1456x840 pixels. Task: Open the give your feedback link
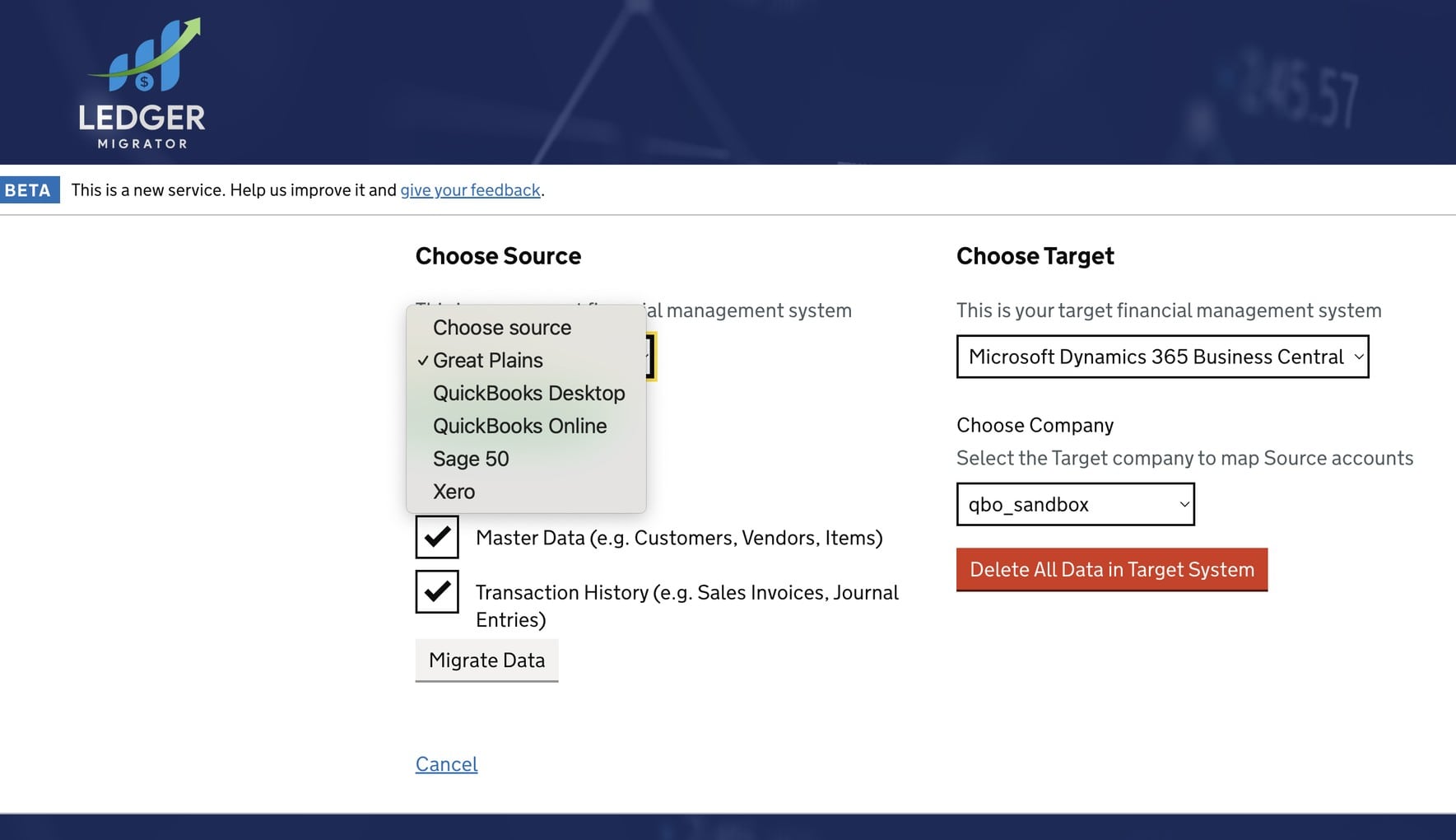tap(470, 189)
